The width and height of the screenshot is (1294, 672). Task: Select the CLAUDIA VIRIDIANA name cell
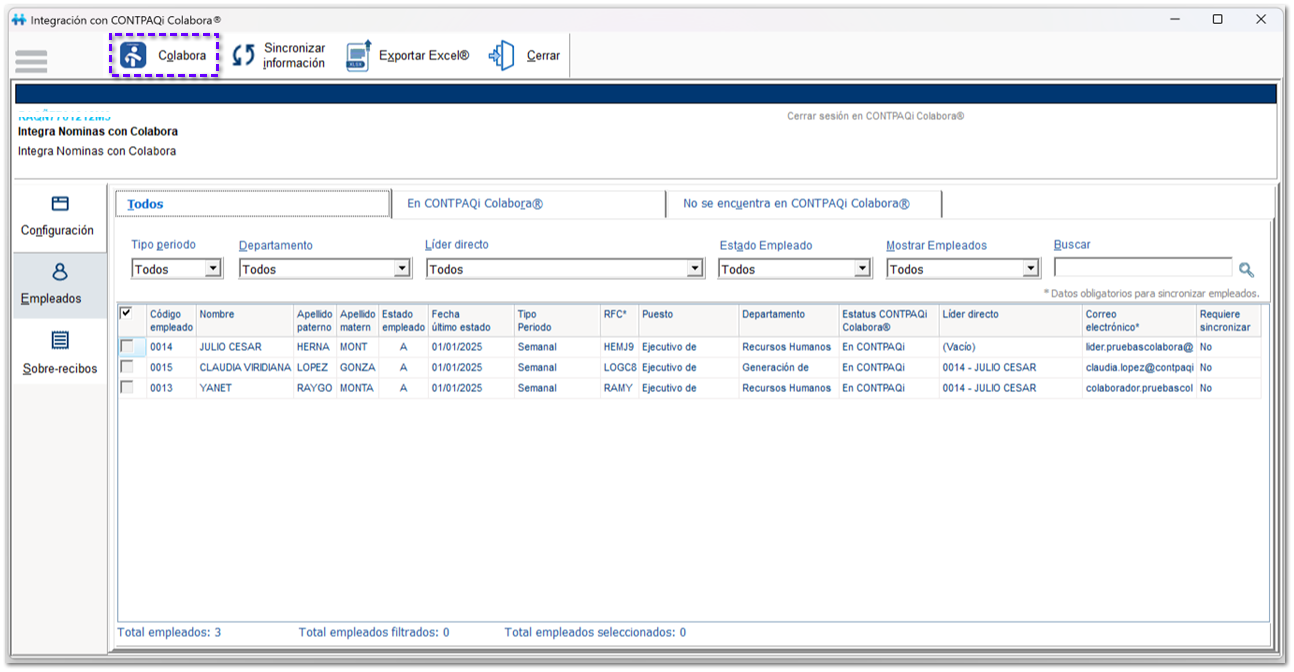point(245,367)
